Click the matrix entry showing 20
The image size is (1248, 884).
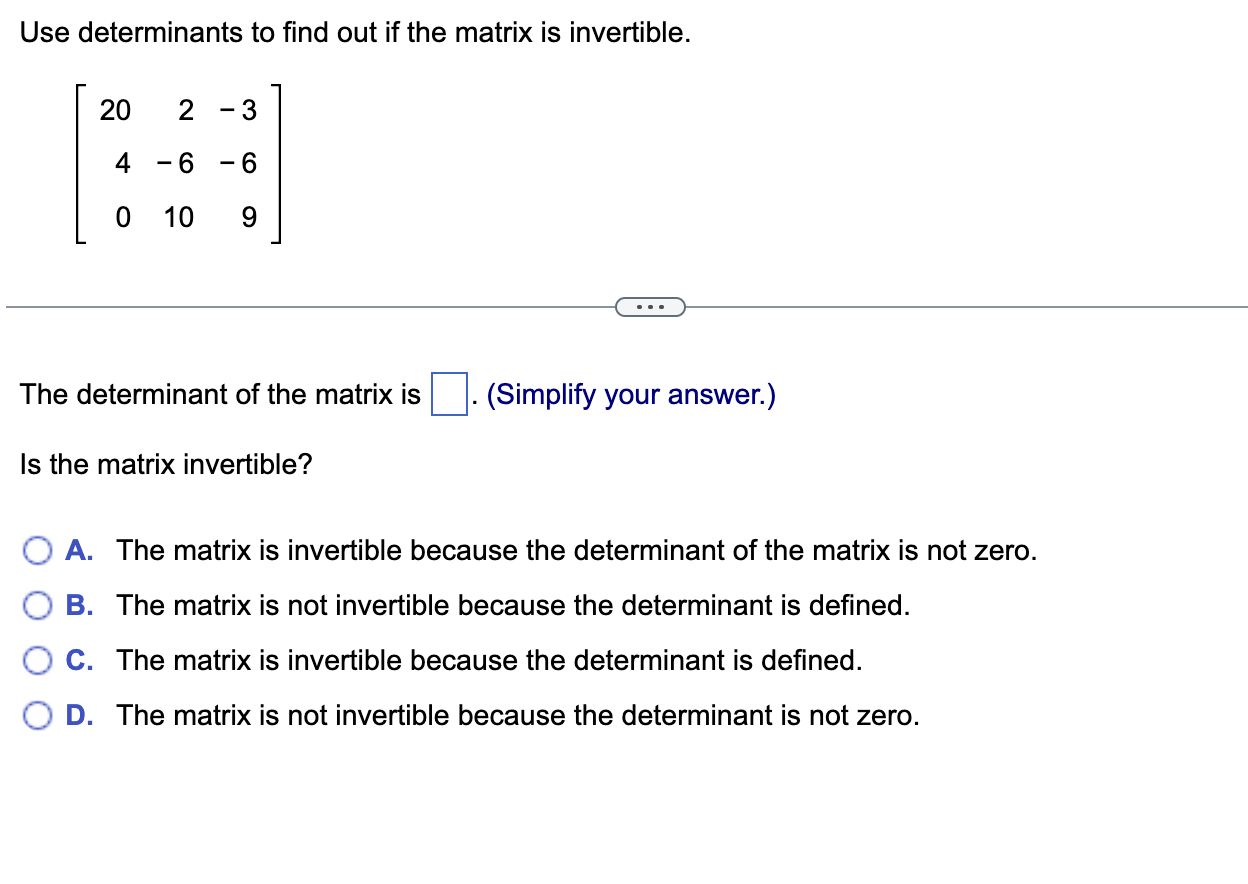pos(114,110)
